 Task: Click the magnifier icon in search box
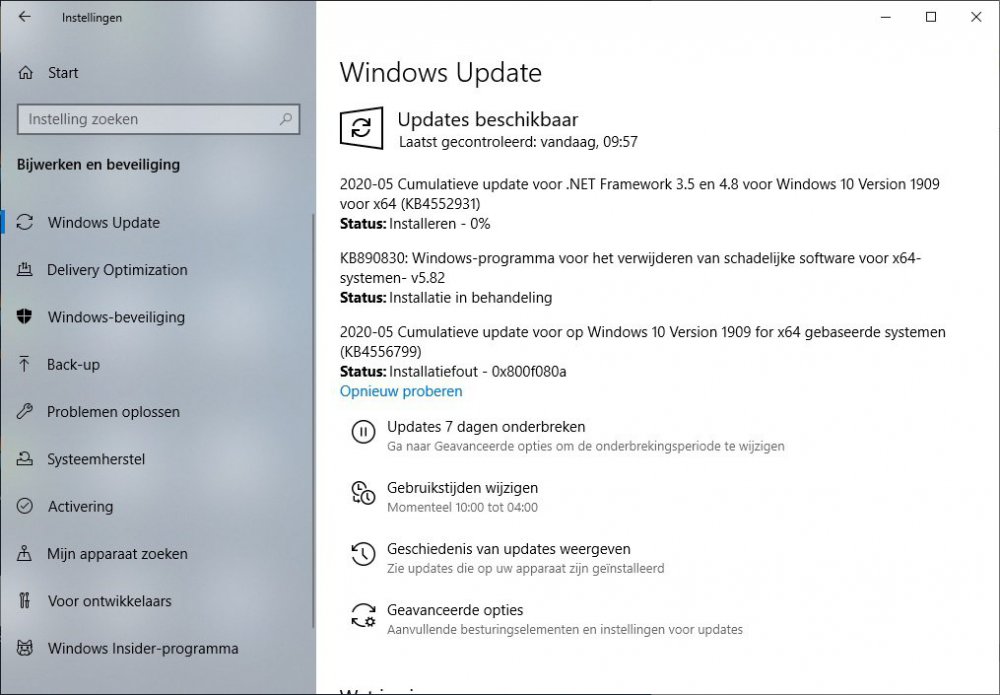coord(286,119)
